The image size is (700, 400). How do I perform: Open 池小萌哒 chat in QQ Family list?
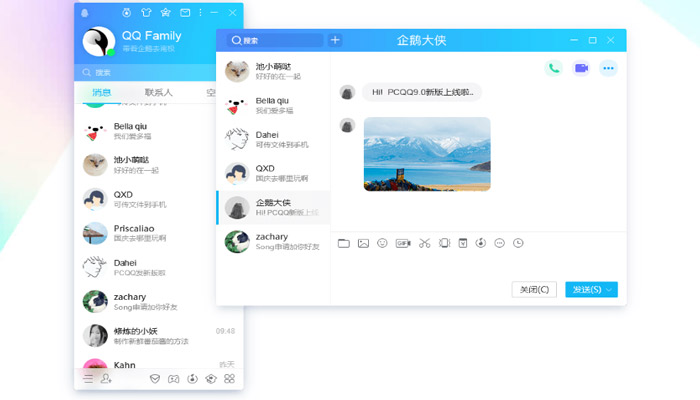(x=145, y=165)
